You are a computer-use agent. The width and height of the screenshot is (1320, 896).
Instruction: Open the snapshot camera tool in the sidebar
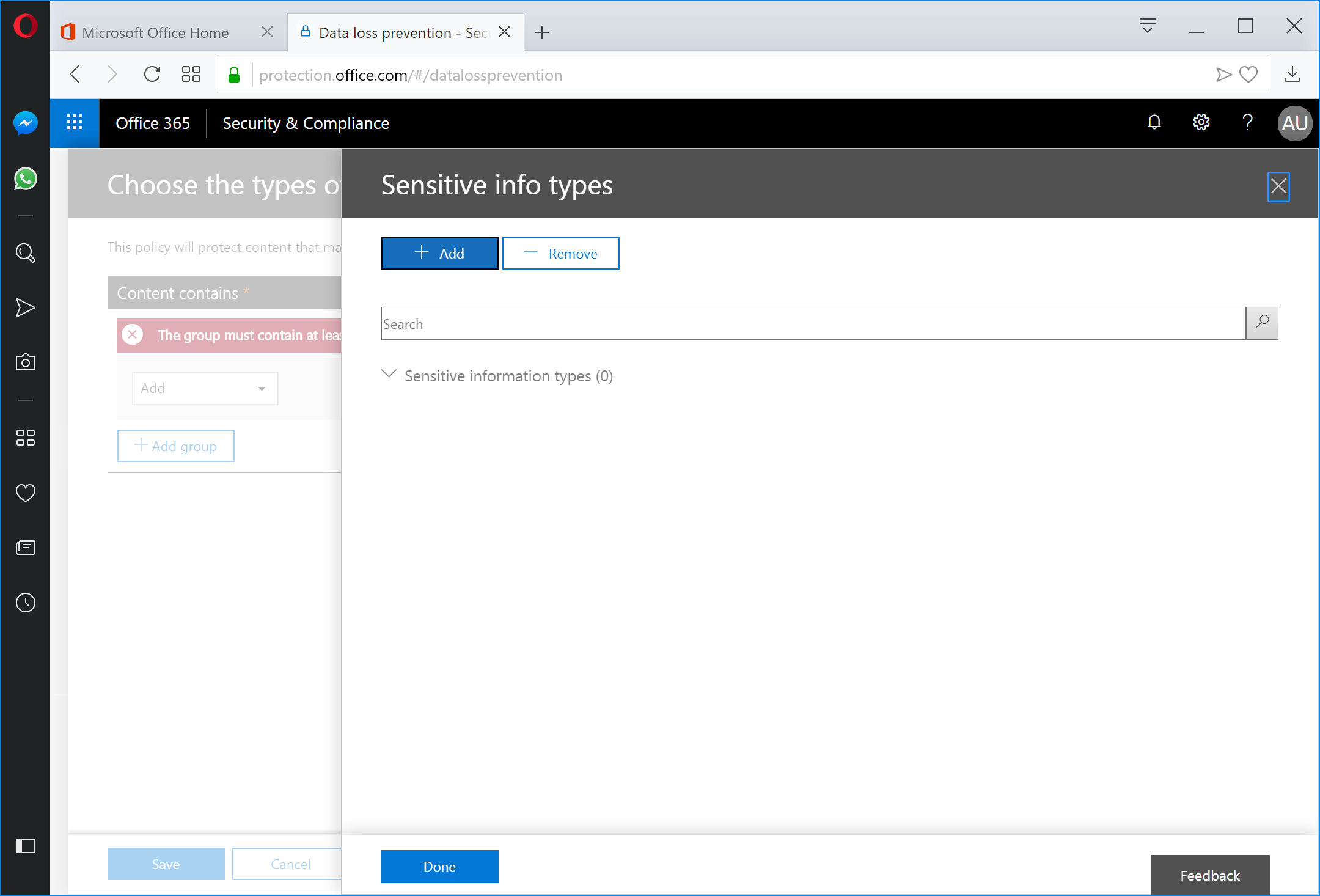[x=25, y=362]
